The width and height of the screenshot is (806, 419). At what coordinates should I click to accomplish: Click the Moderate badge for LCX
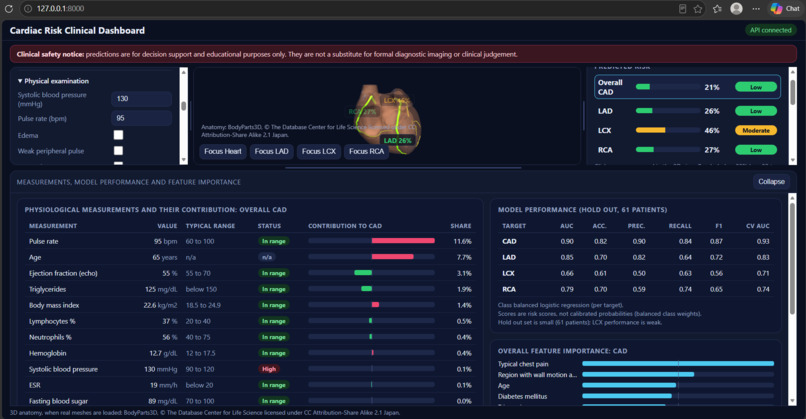pos(756,131)
